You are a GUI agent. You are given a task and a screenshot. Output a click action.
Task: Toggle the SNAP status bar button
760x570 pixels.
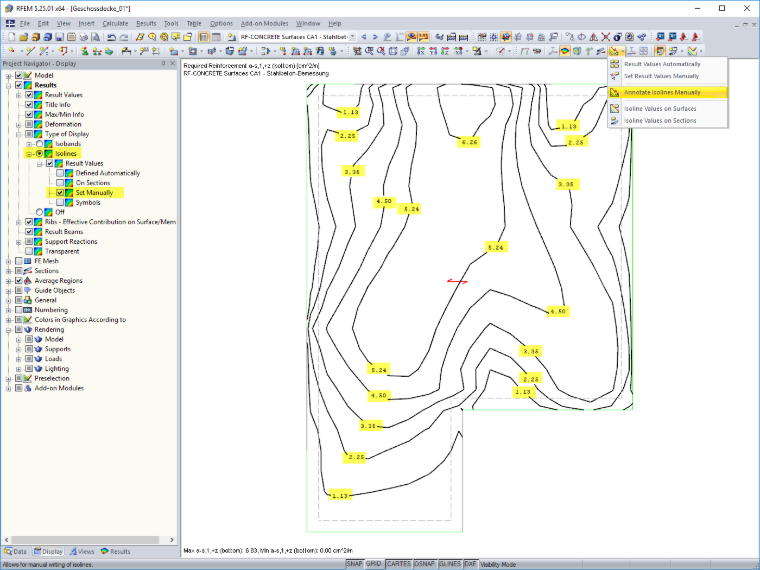tap(354, 564)
